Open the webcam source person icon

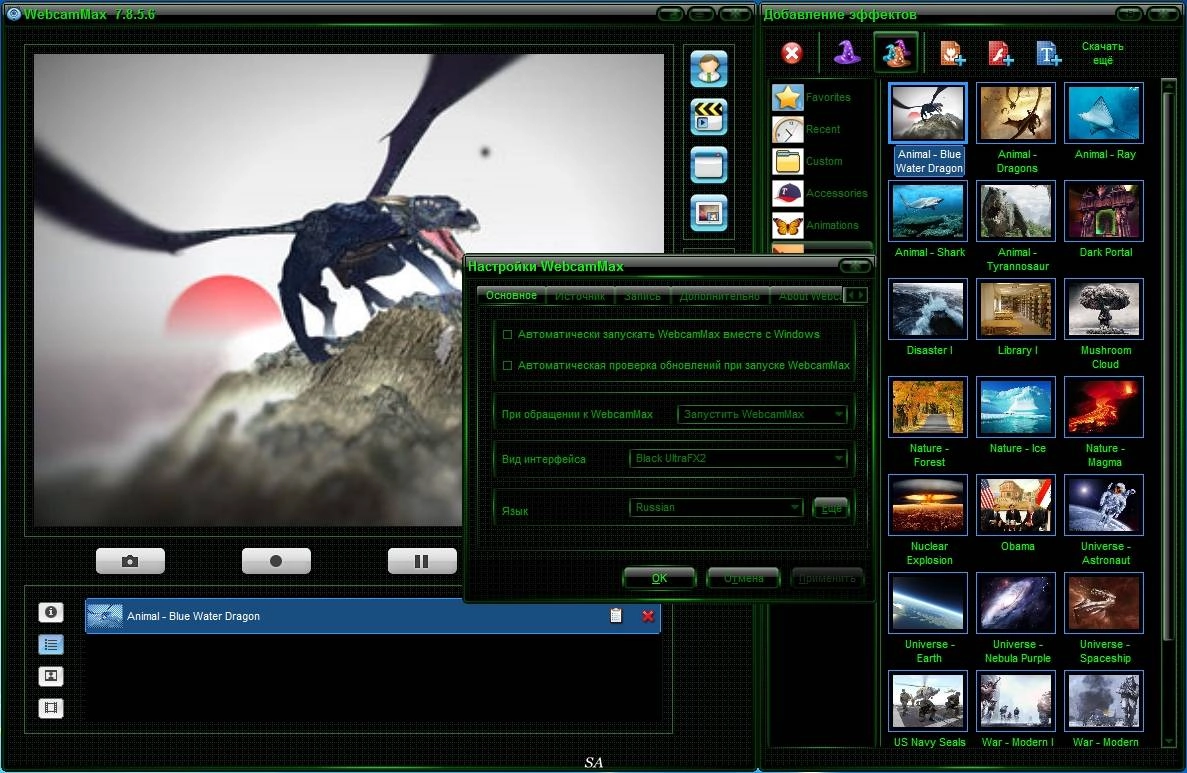point(709,69)
